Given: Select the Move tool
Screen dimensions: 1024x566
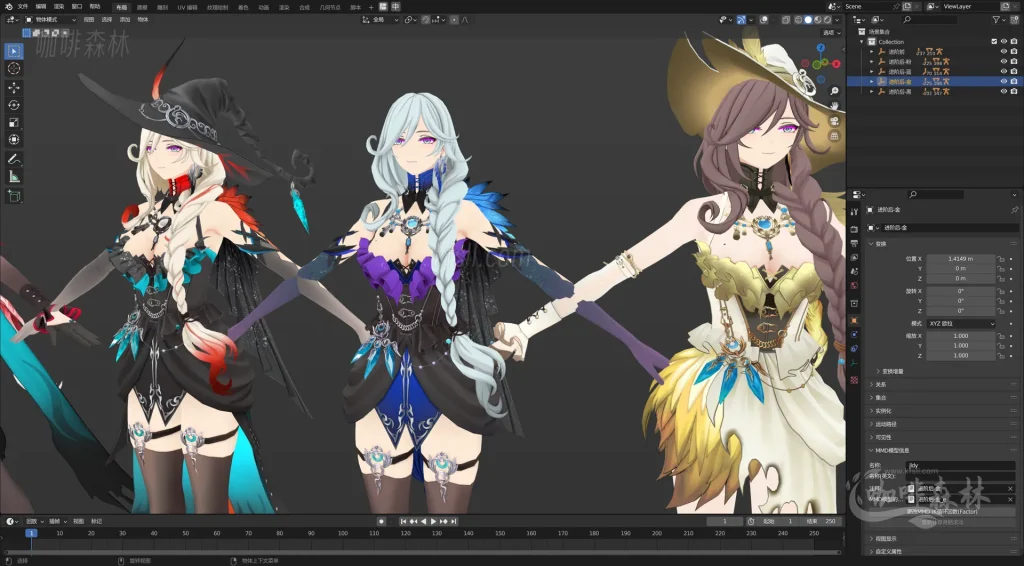Looking at the screenshot, I should click(x=14, y=87).
